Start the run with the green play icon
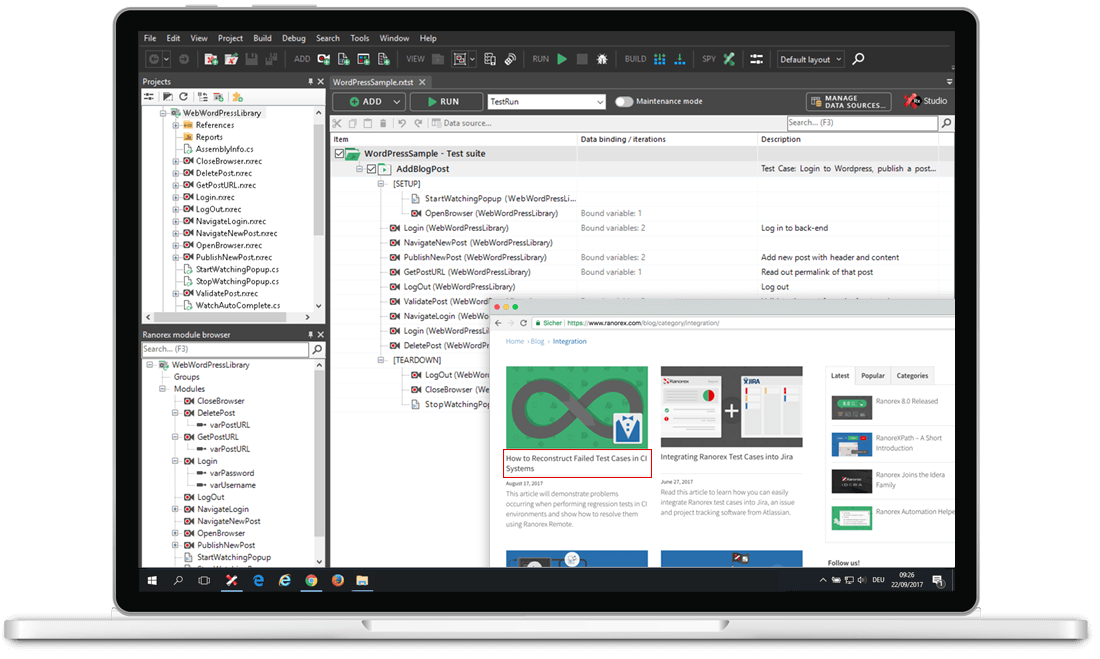This screenshot has width=1100, height=659. [562, 60]
